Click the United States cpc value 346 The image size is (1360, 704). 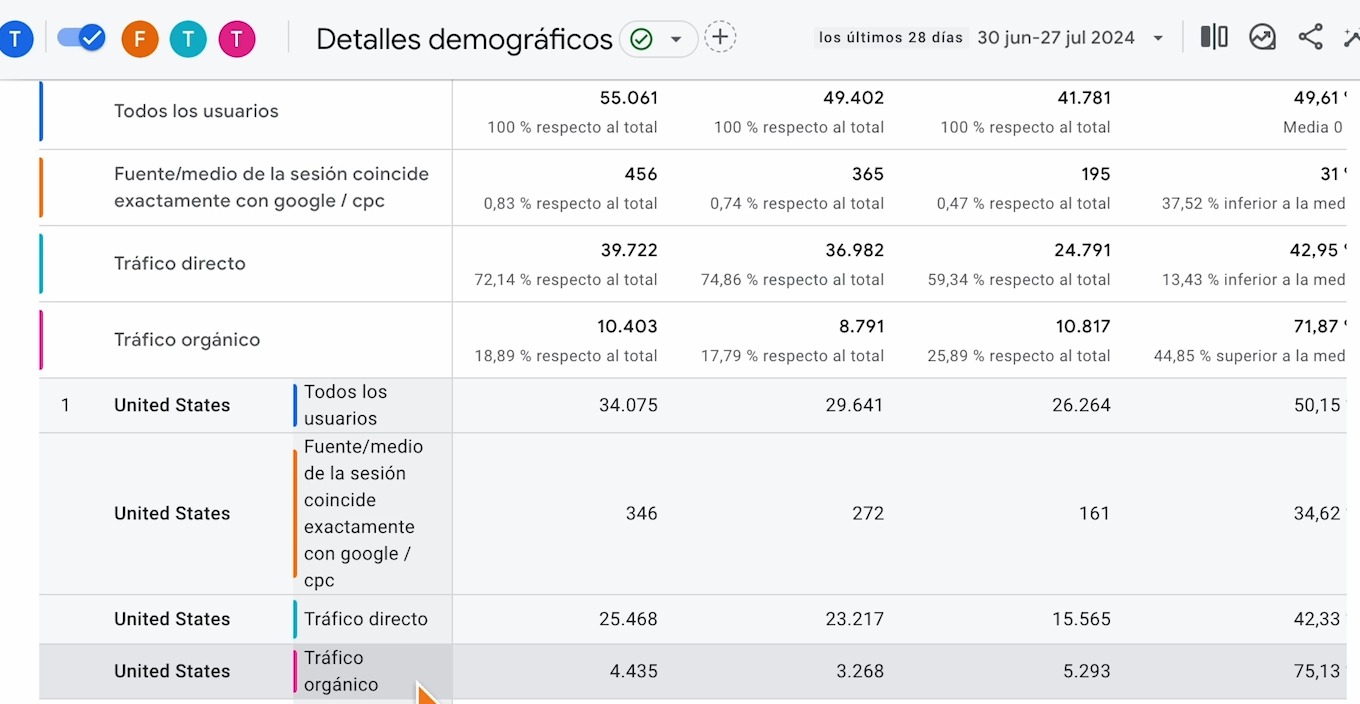click(642, 513)
